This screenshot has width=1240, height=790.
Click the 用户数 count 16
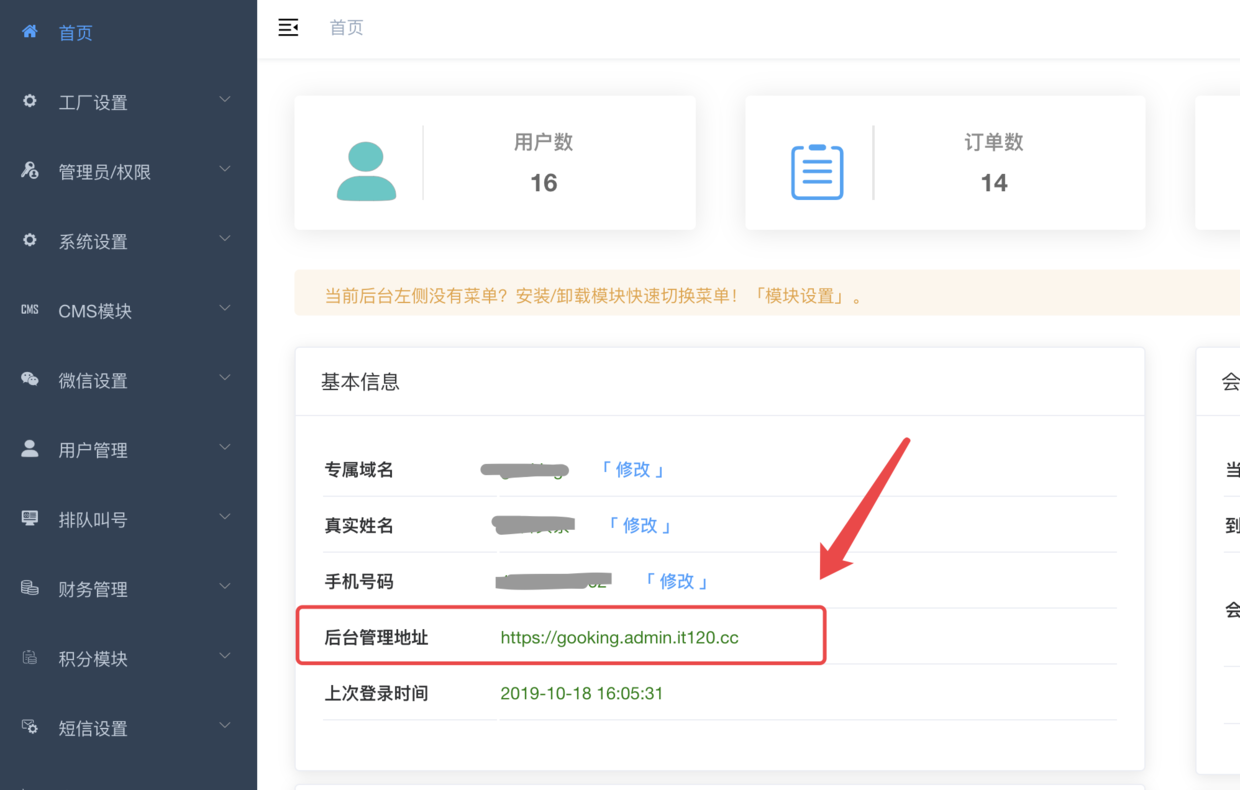544,183
